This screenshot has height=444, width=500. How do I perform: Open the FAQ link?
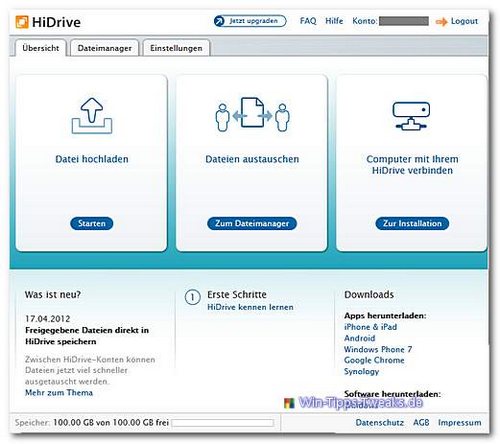pos(308,21)
